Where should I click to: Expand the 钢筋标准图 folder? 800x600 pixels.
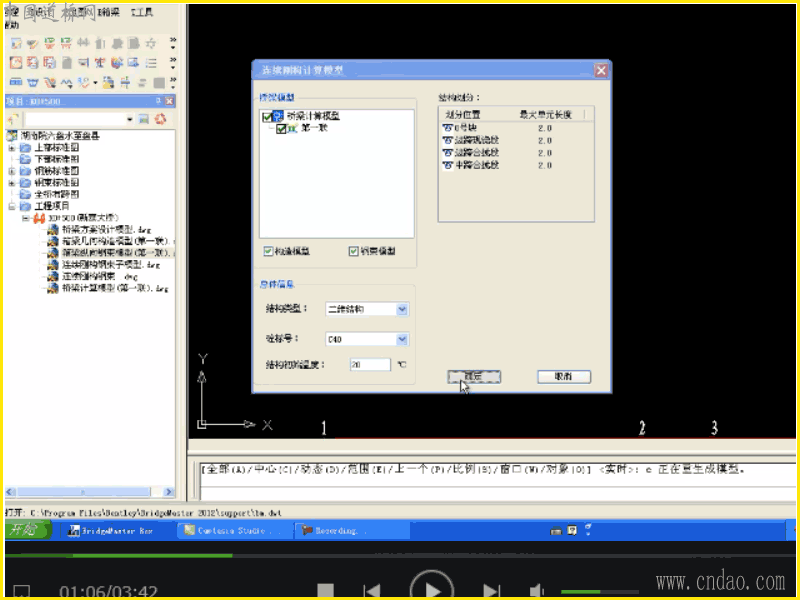(x=12, y=171)
